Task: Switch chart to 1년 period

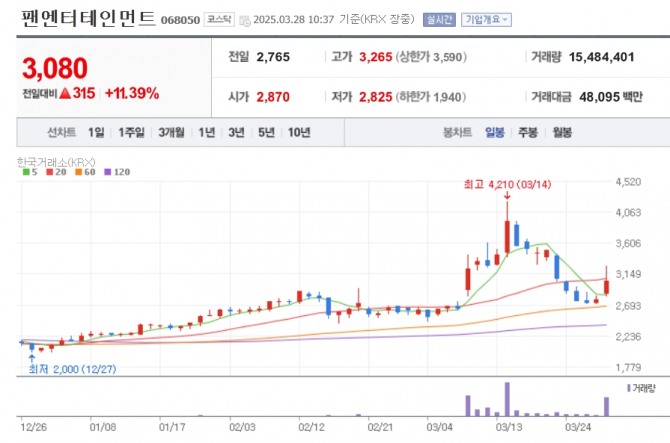Action: (207, 132)
